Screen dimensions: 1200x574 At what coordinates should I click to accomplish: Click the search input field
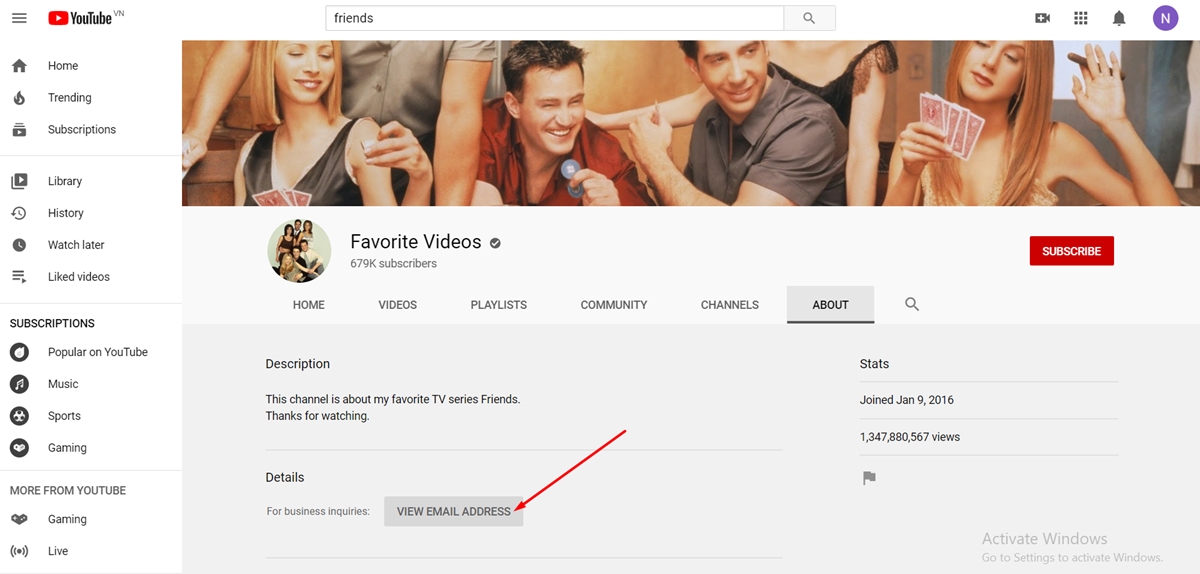pos(554,18)
